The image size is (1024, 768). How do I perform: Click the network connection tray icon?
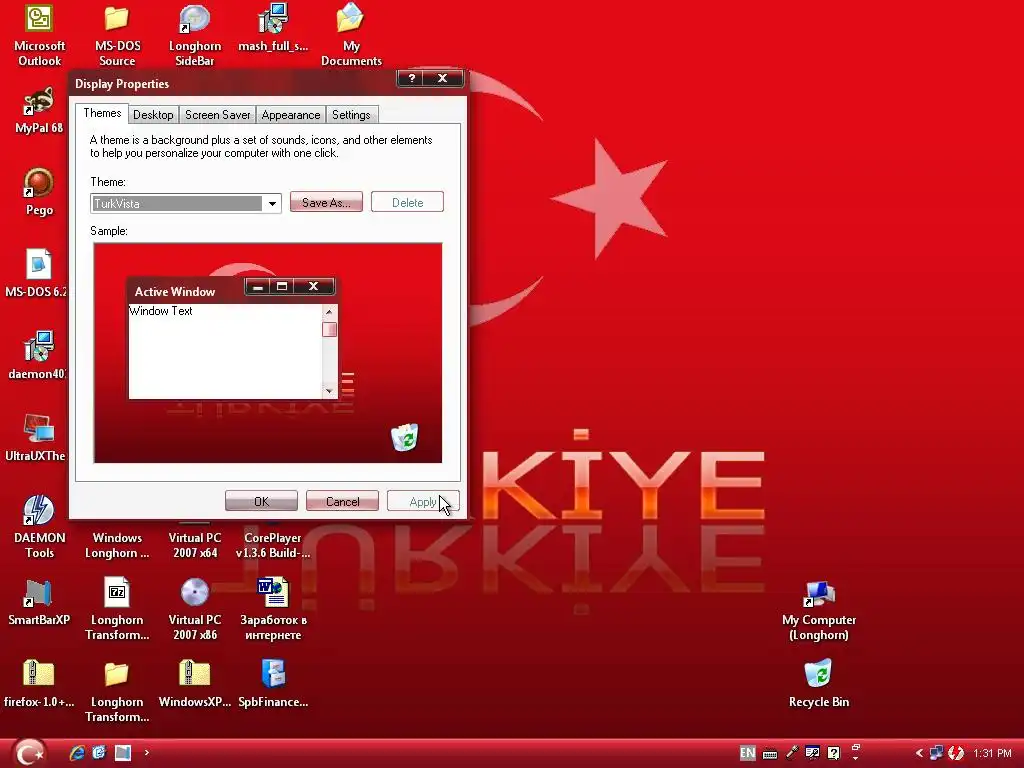point(936,753)
